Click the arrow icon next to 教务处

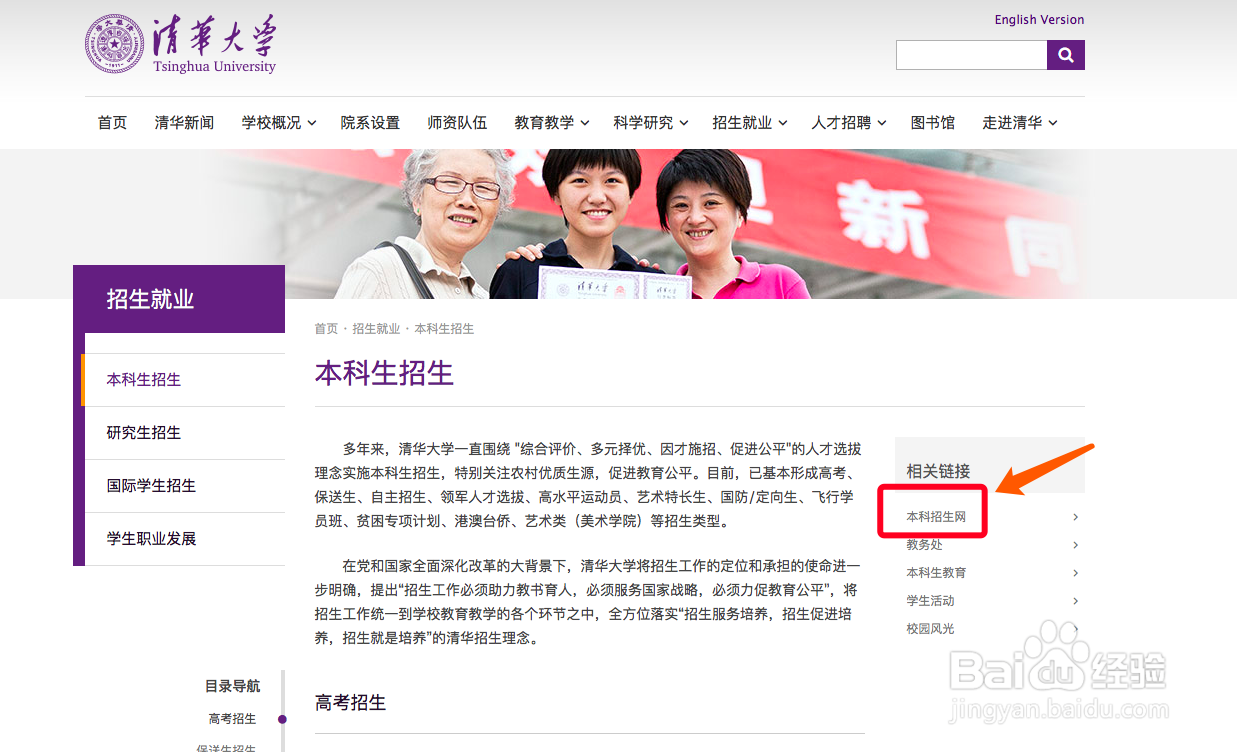(1075, 545)
